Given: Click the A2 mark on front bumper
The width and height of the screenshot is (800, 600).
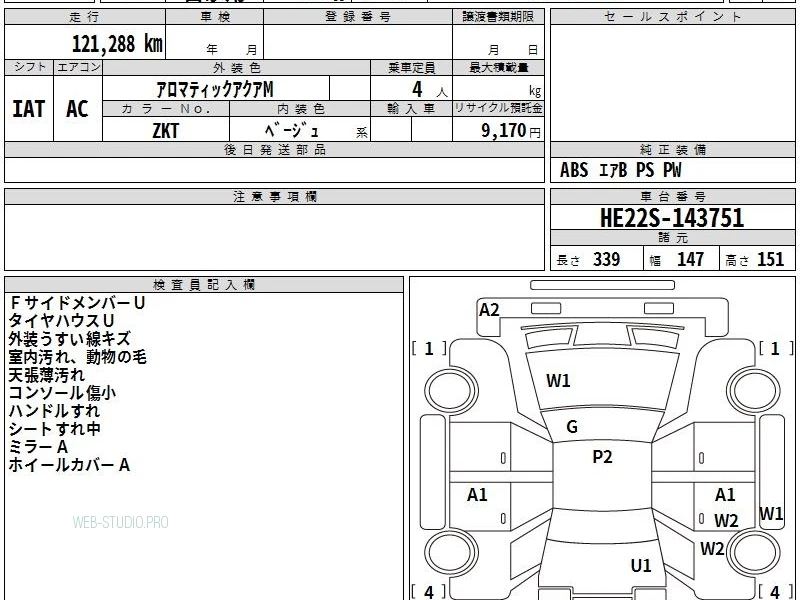Looking at the screenshot, I should [489, 310].
